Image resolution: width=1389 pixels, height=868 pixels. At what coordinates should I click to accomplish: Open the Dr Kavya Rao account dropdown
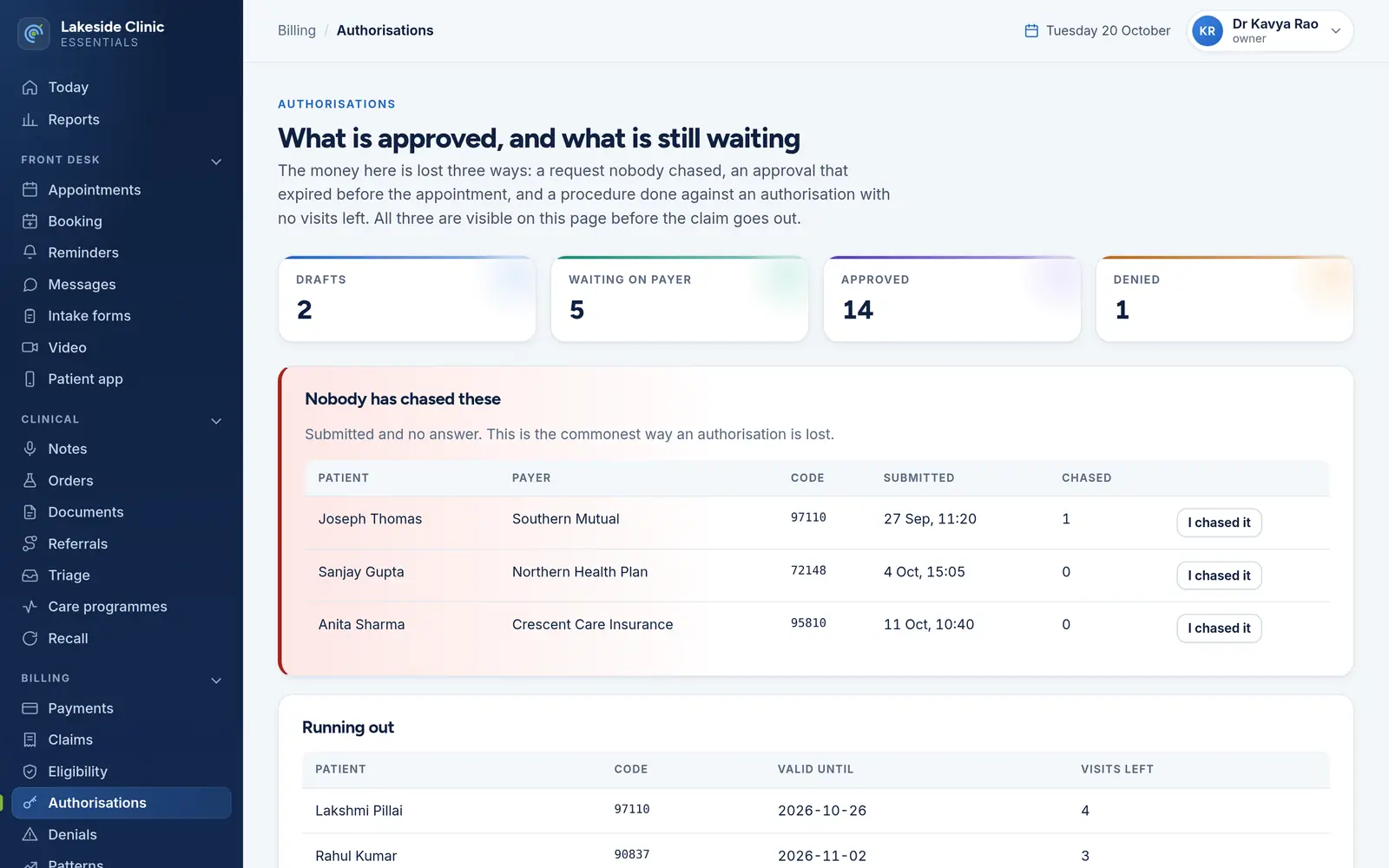1270,31
